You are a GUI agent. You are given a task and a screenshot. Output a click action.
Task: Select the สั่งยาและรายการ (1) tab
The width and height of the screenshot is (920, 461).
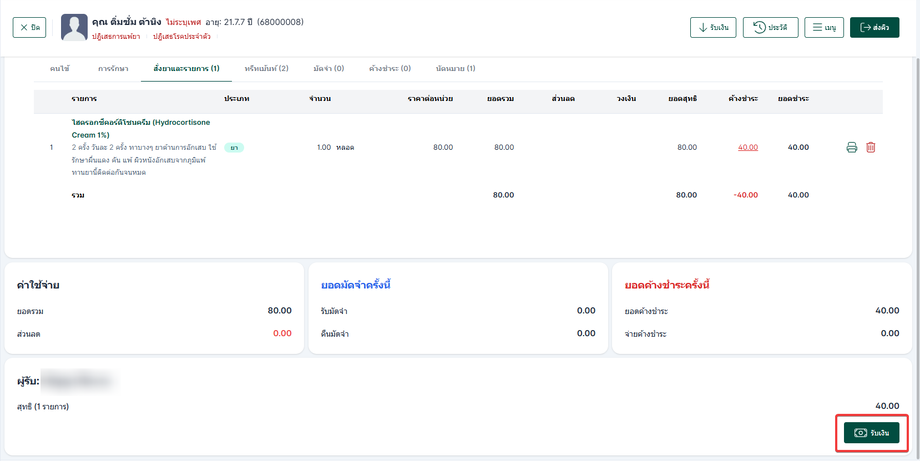click(186, 69)
